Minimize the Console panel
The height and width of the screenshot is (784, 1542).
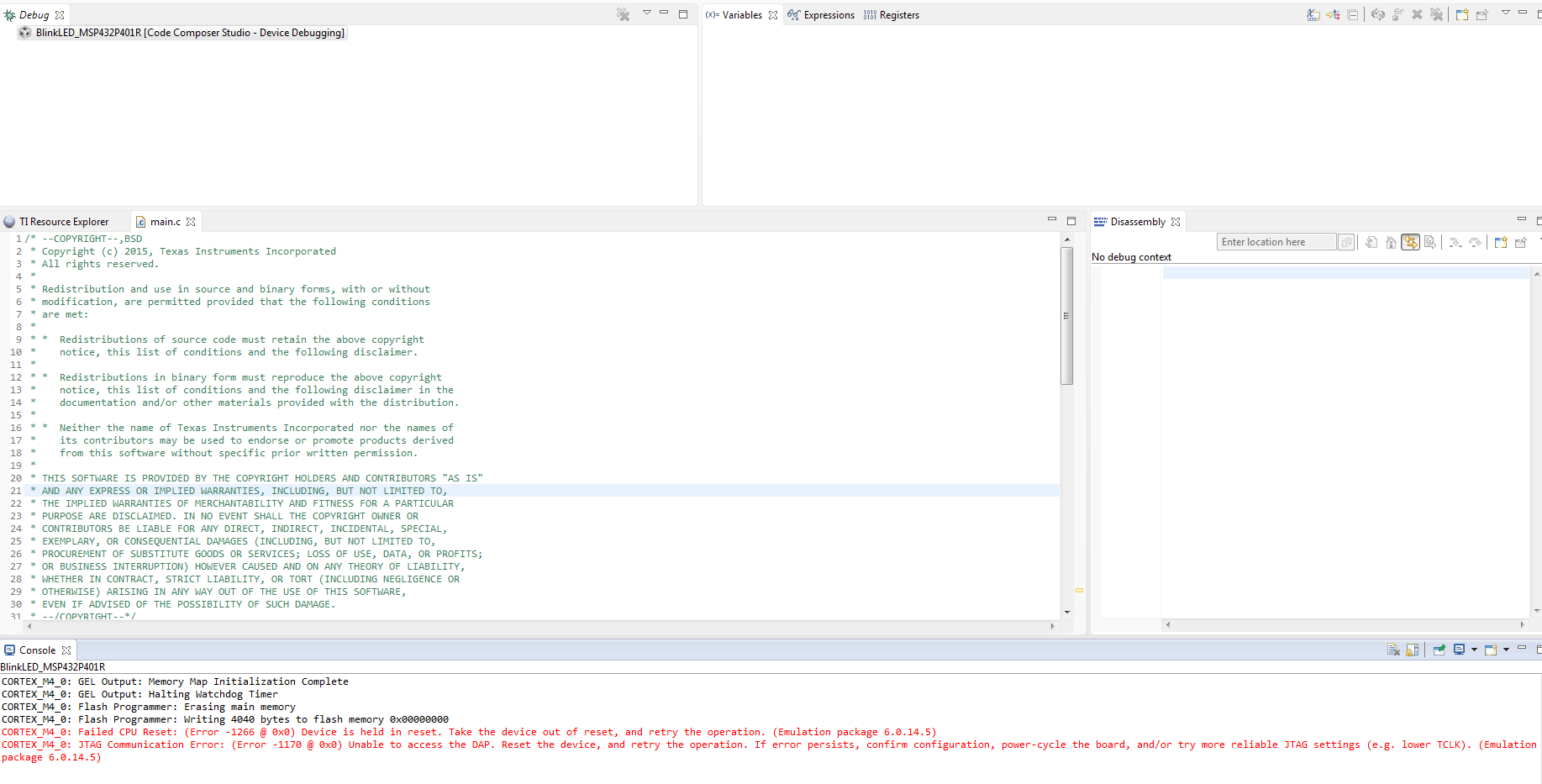1522,648
